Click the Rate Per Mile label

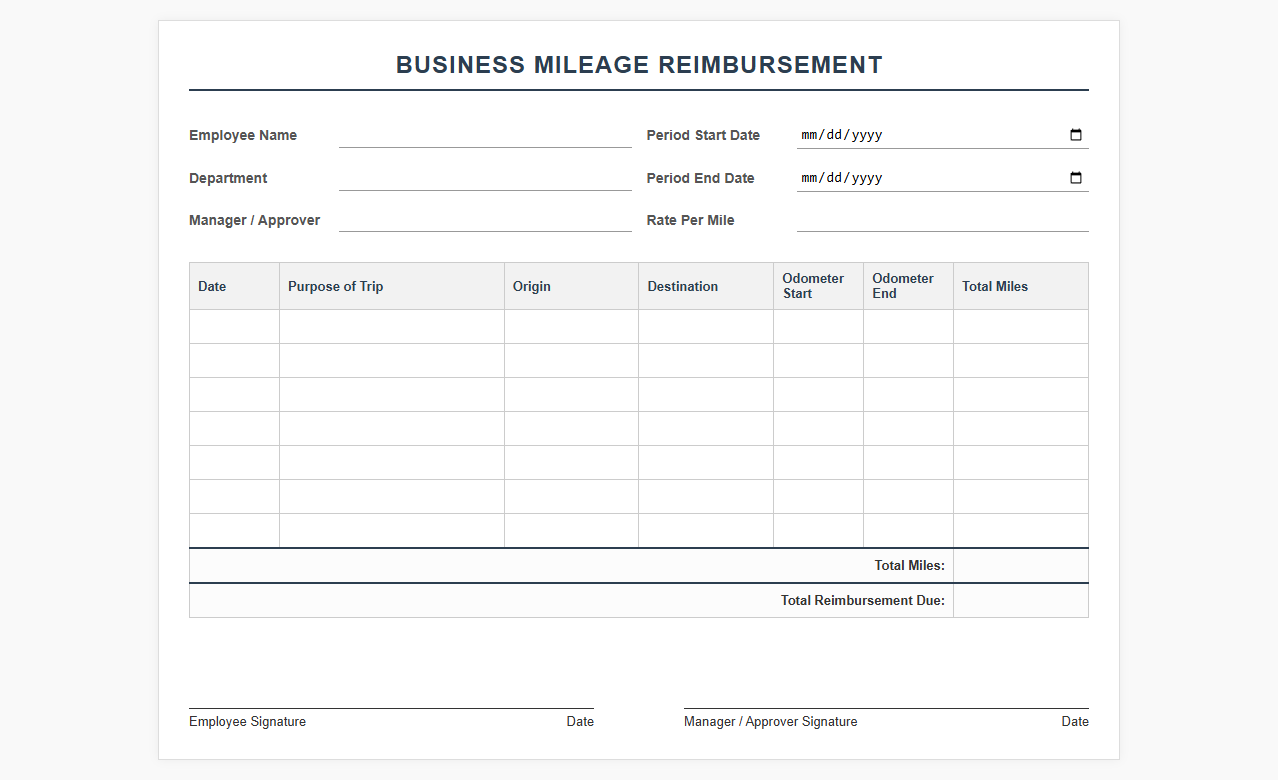pos(690,220)
